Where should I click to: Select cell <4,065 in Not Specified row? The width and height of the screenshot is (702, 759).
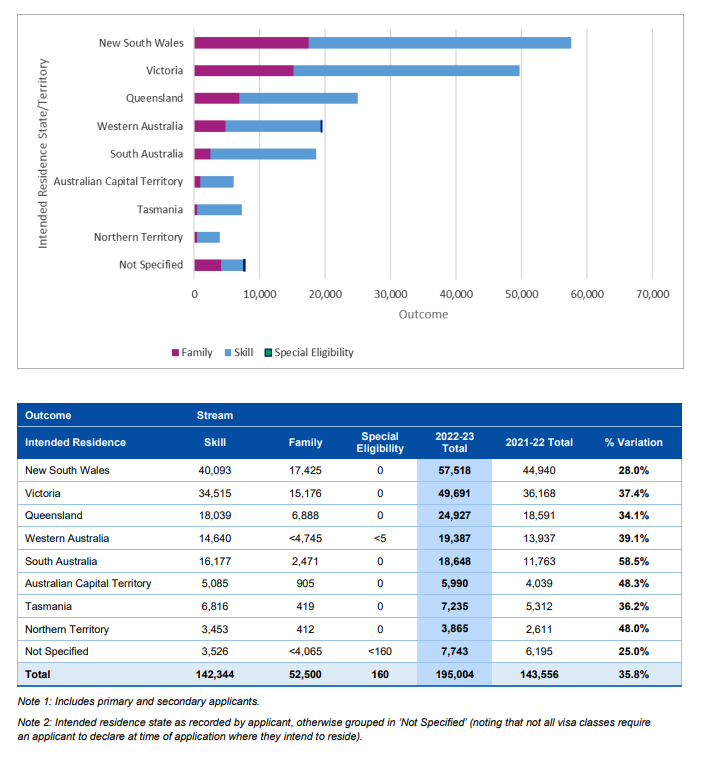pyautogui.click(x=305, y=652)
